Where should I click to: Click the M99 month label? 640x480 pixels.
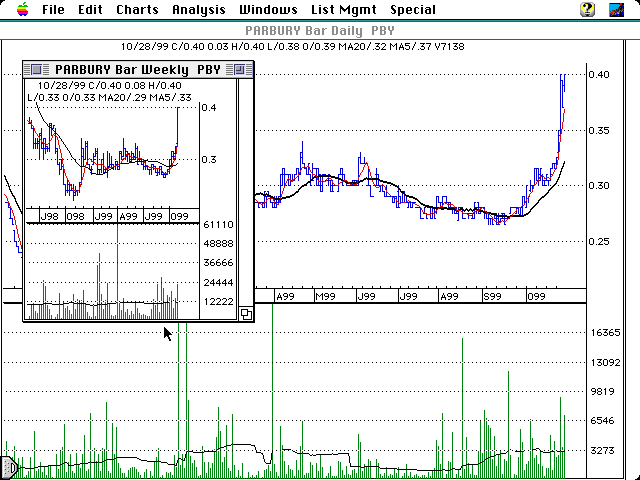(326, 297)
